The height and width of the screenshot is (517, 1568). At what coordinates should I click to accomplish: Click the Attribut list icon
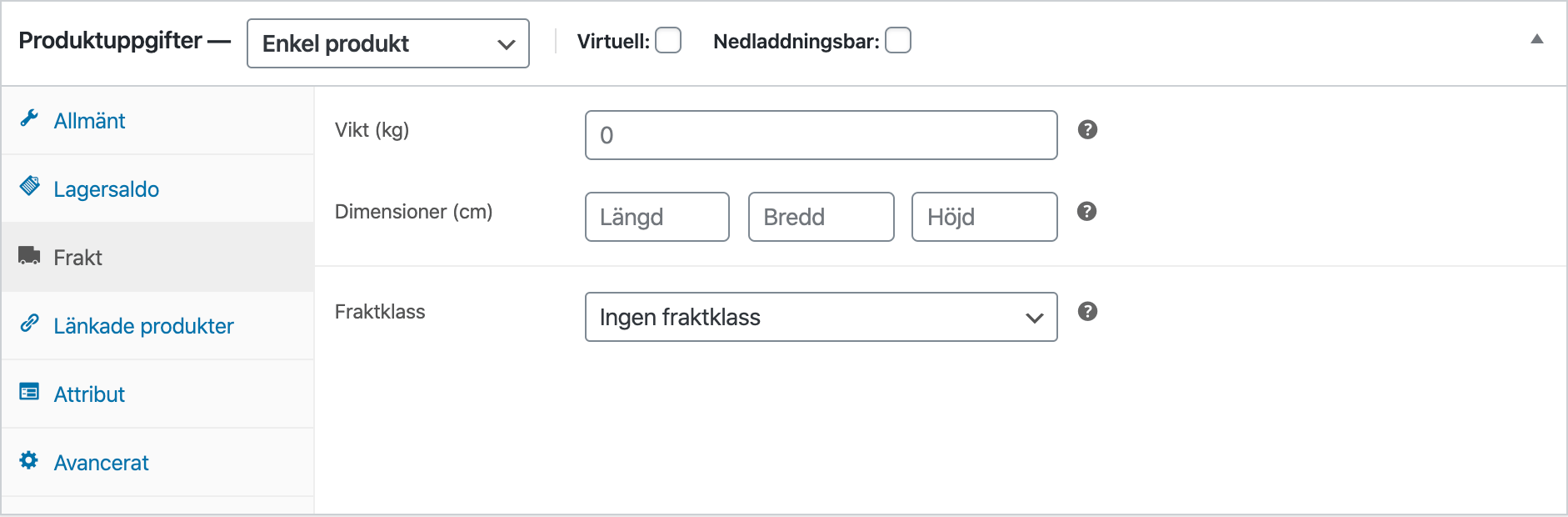coord(29,391)
